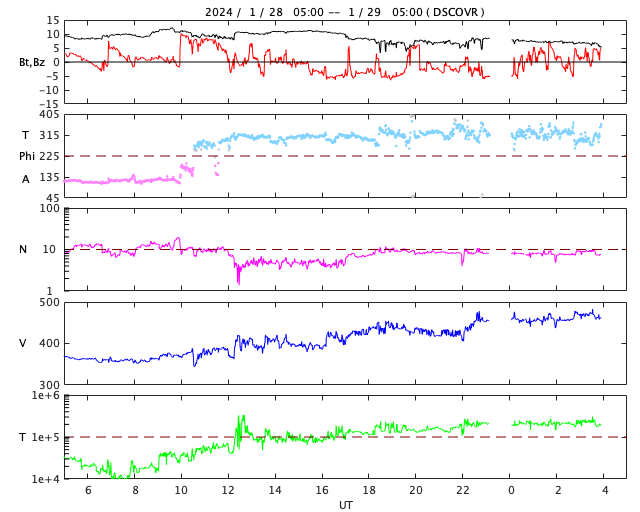Click the '20' hour tick on UT axis
Viewport: 640px width, 512px height.
click(x=416, y=490)
